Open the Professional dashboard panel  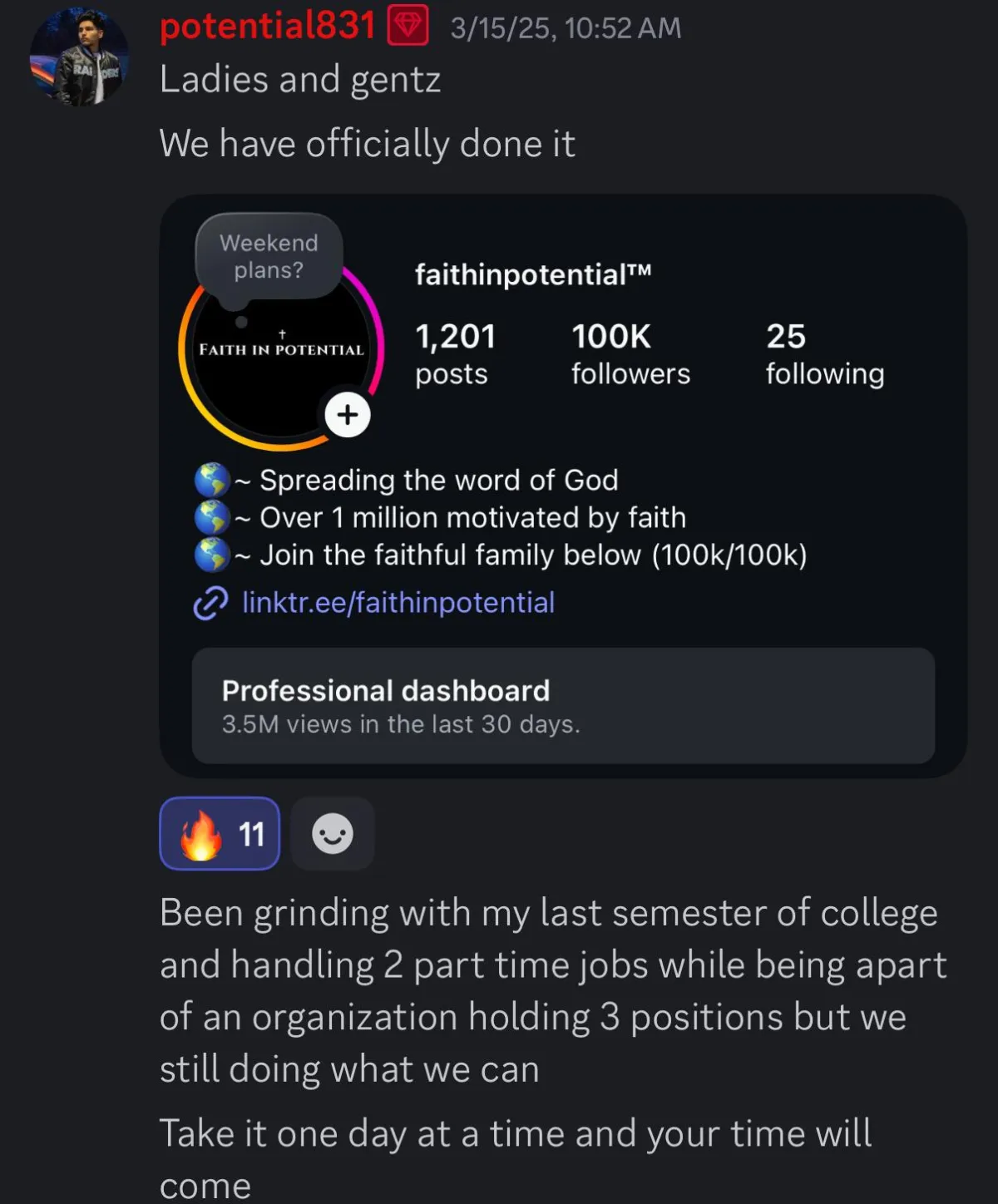click(x=563, y=705)
